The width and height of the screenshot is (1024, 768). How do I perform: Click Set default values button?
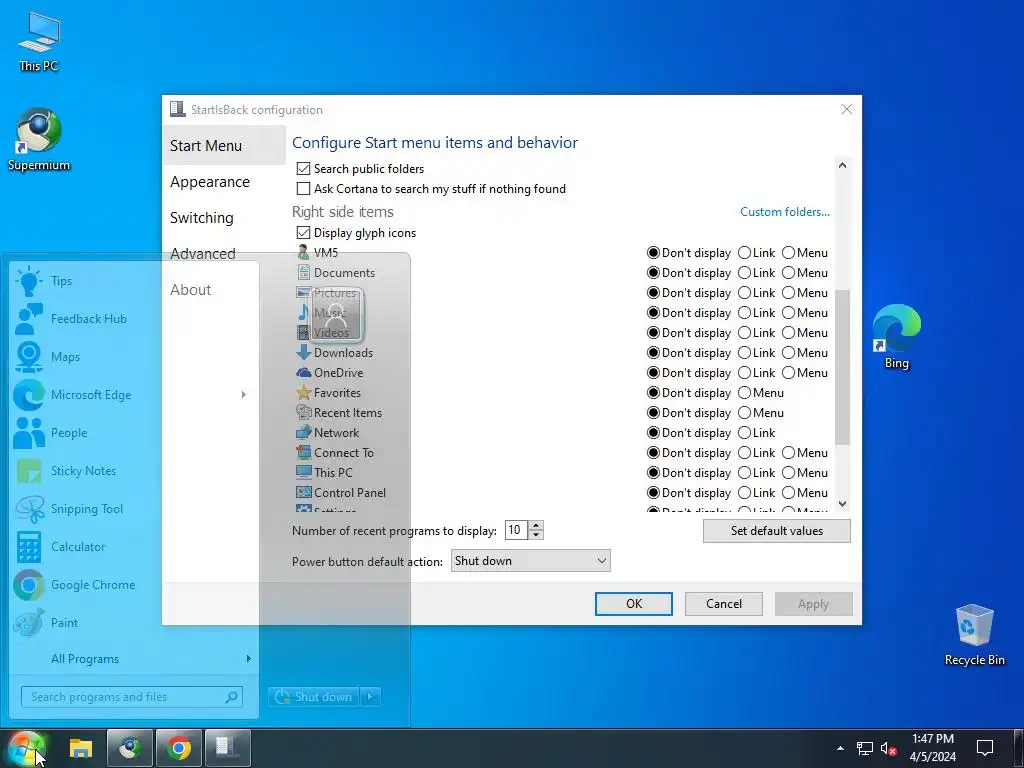[x=776, y=531]
